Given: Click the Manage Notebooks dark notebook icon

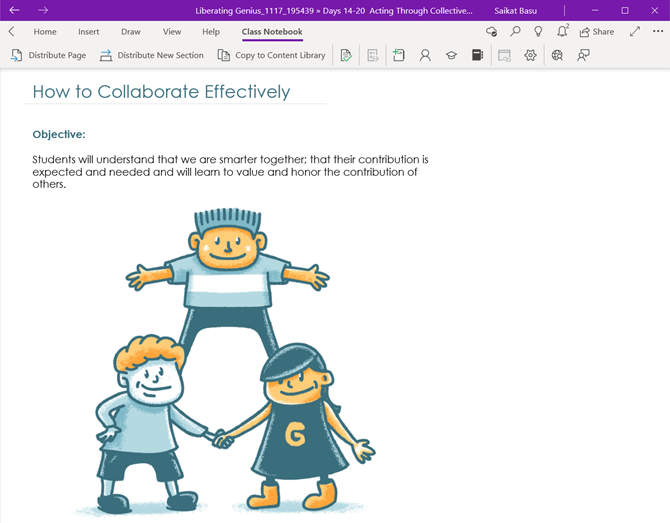Looking at the screenshot, I should pyautogui.click(x=477, y=55).
